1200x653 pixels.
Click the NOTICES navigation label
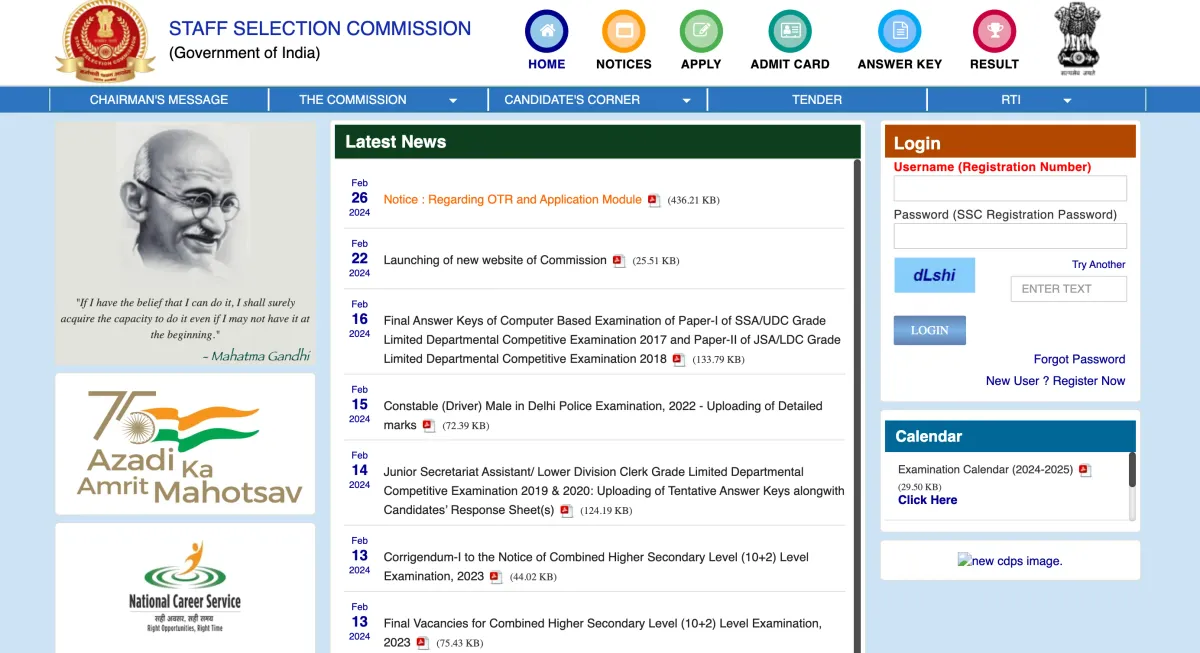pyautogui.click(x=624, y=64)
